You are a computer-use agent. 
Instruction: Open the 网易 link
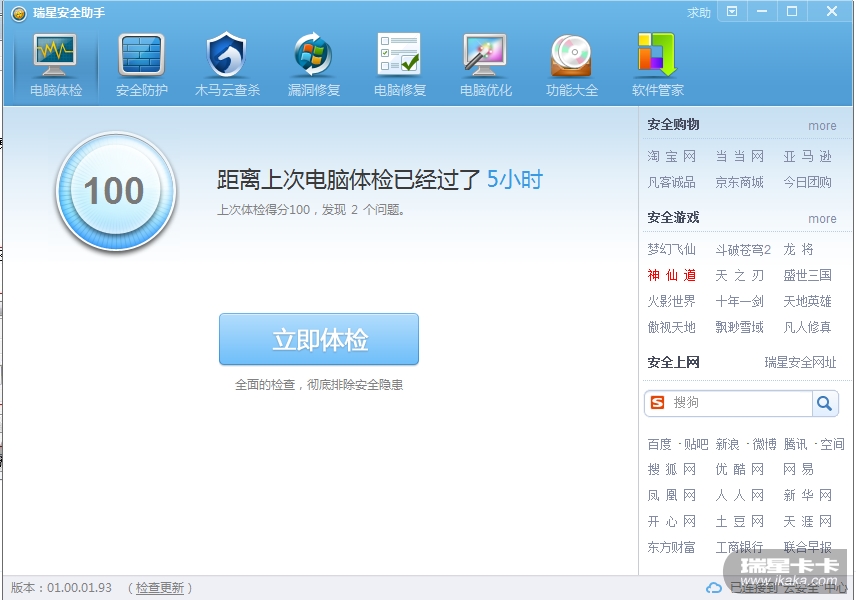pos(799,470)
